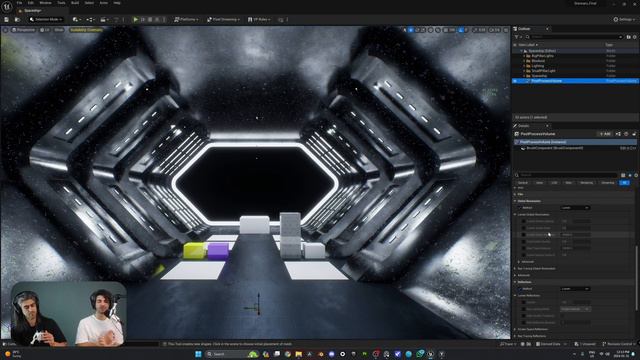
Task: Open the Details property matrix grid icon
Action: coord(623,175)
